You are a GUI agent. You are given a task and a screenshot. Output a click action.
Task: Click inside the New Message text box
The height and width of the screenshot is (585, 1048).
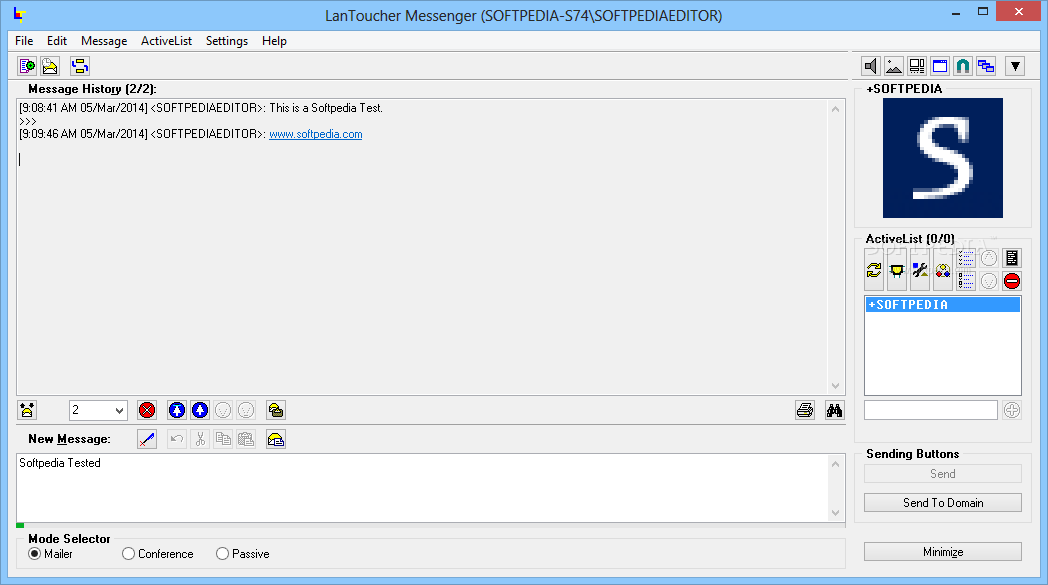422,488
